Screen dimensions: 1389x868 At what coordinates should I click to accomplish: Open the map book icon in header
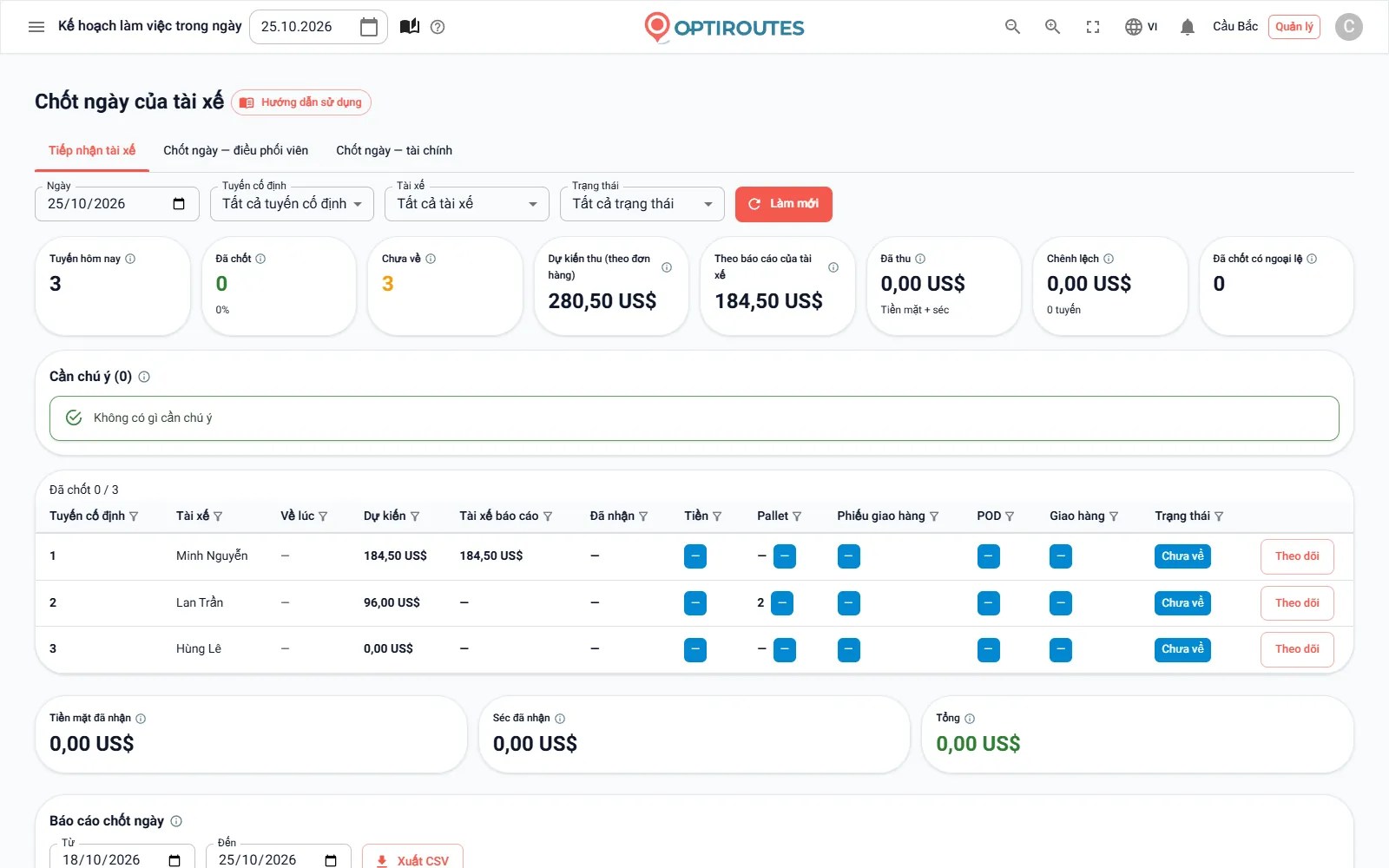click(410, 27)
